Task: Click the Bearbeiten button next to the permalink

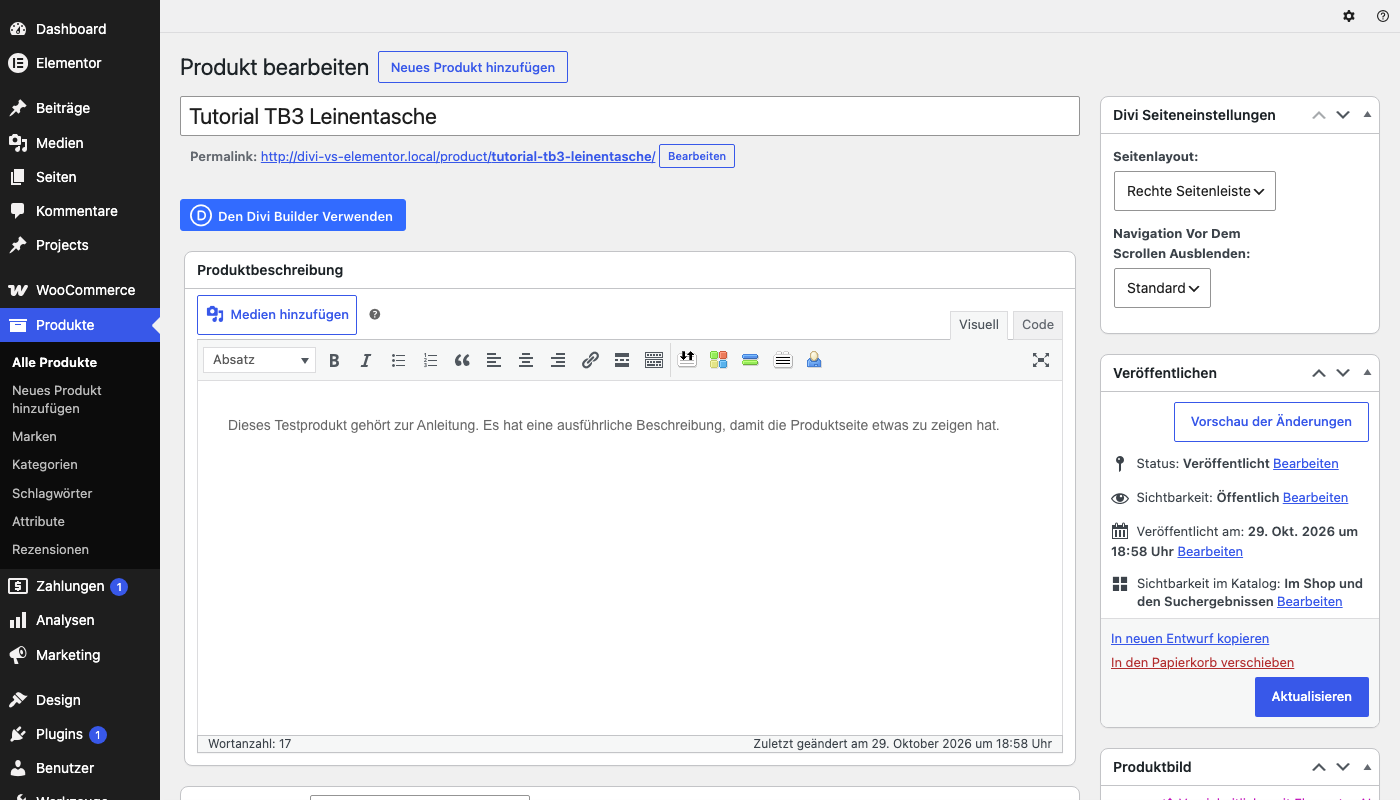Action: 697,156
